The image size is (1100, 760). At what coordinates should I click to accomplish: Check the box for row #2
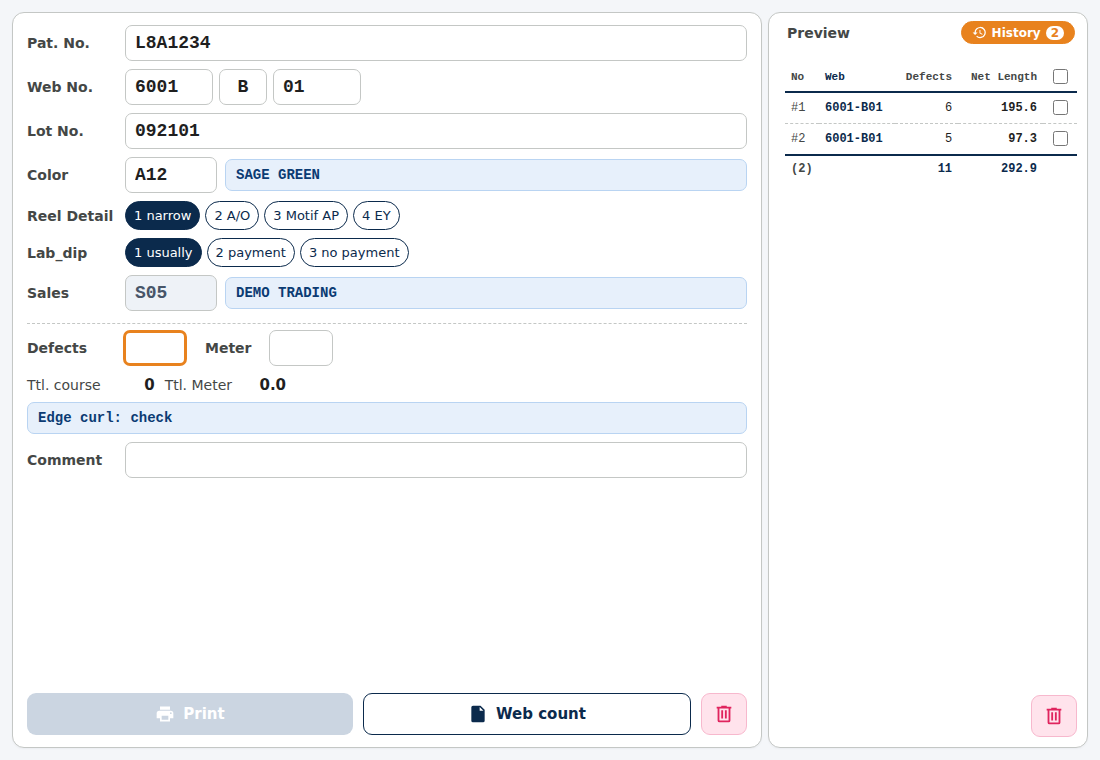(x=1060, y=138)
